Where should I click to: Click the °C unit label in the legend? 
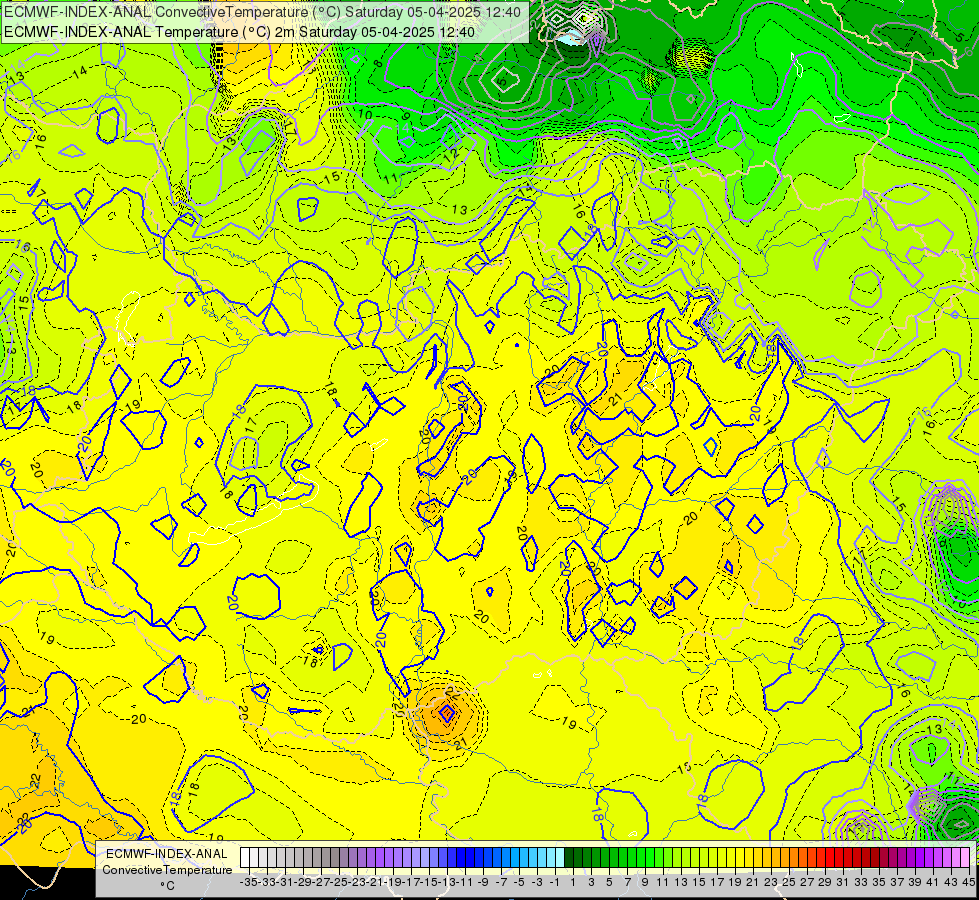click(167, 886)
